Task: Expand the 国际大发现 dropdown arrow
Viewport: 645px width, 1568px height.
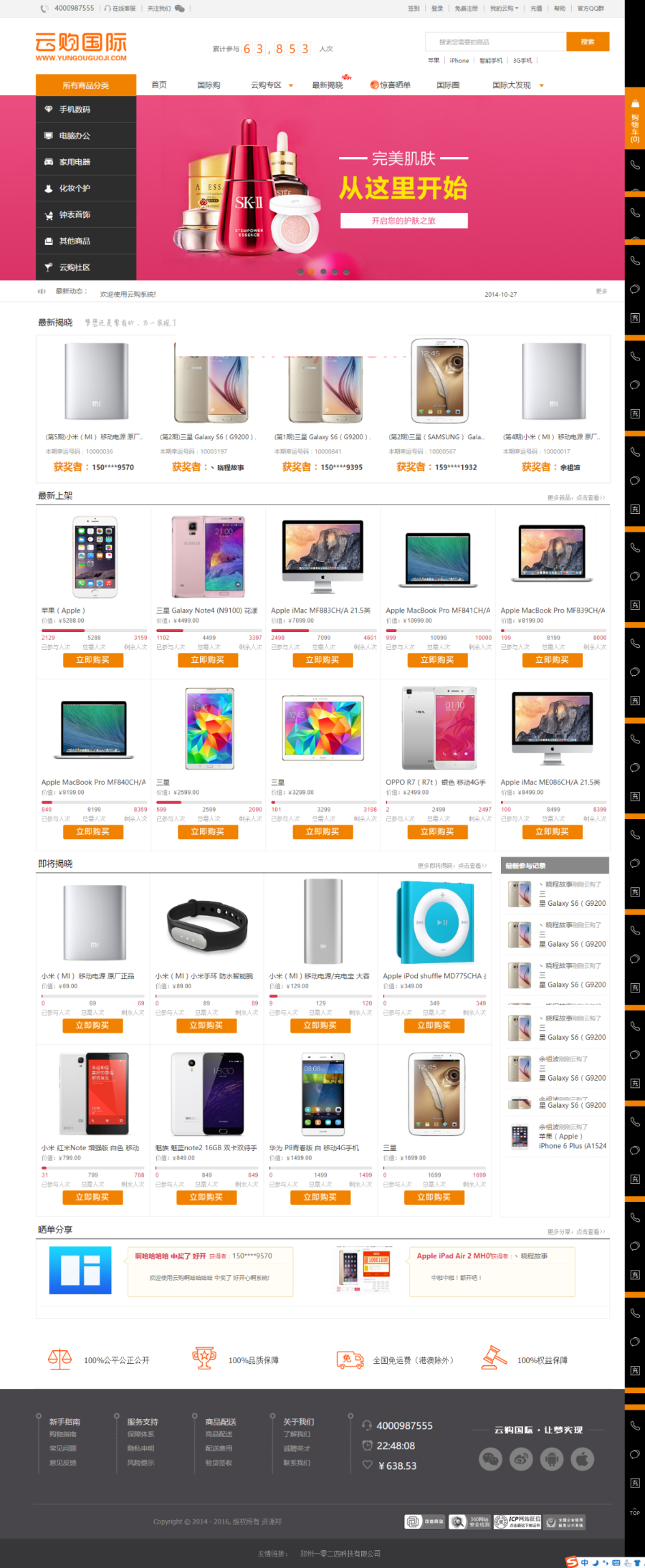Action: coord(542,85)
